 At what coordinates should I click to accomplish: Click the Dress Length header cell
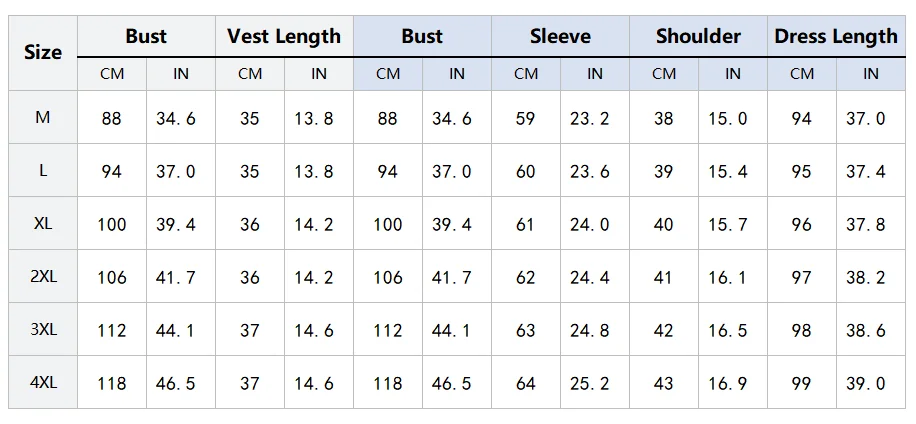click(x=836, y=37)
